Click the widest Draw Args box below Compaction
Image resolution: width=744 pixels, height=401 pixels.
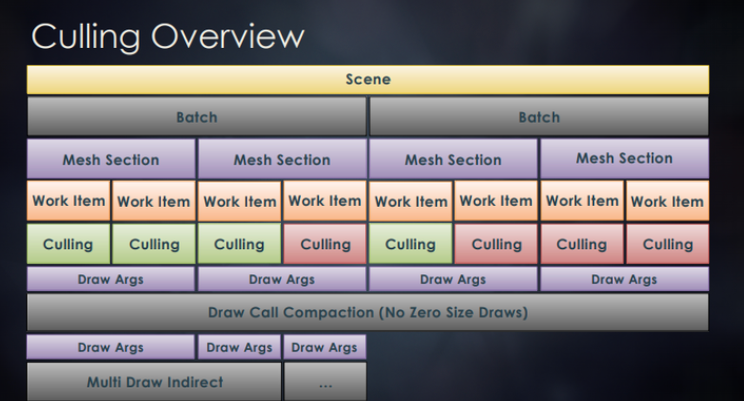click(x=111, y=347)
